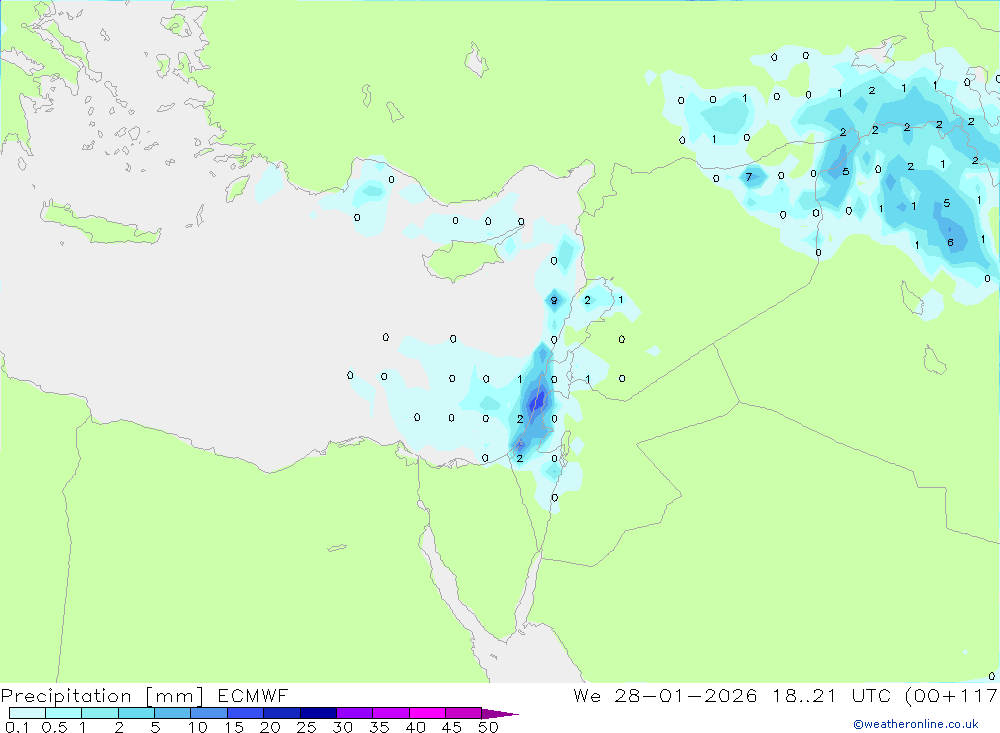The width and height of the screenshot is (1000, 733).
Task: Click the map value "9" off the Lebanon coast
Action: (554, 300)
